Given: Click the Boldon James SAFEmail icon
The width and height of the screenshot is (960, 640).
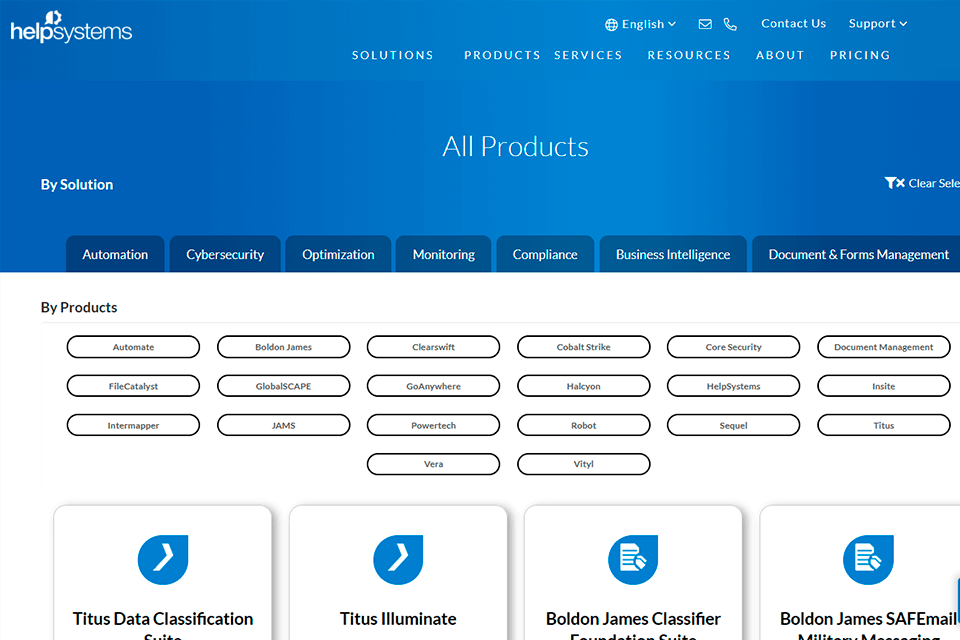Looking at the screenshot, I should (868, 560).
